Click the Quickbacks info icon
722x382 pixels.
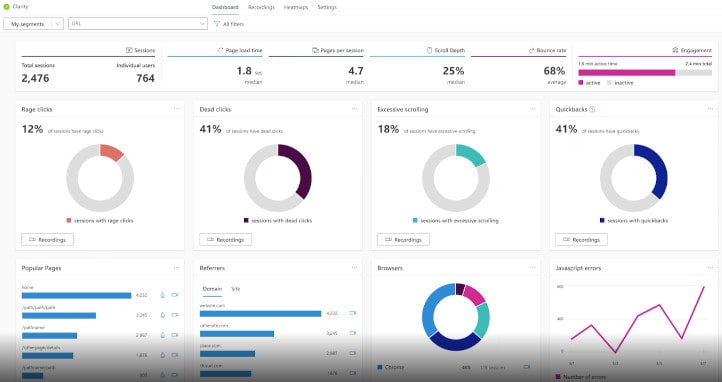pyautogui.click(x=592, y=110)
